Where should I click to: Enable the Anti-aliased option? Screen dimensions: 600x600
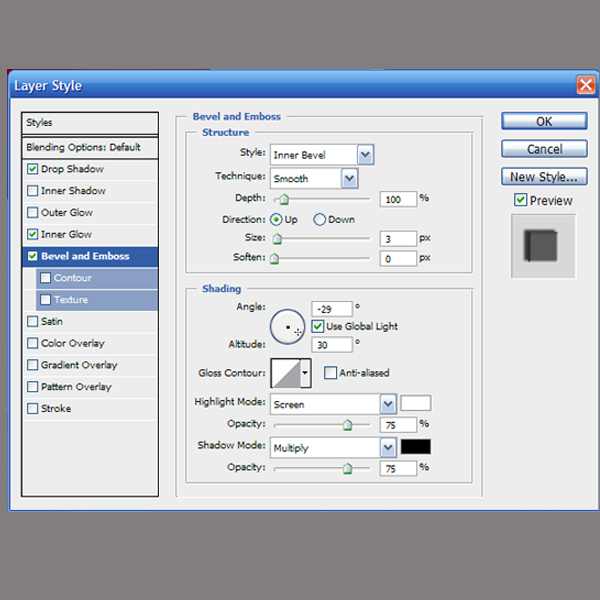point(331,373)
